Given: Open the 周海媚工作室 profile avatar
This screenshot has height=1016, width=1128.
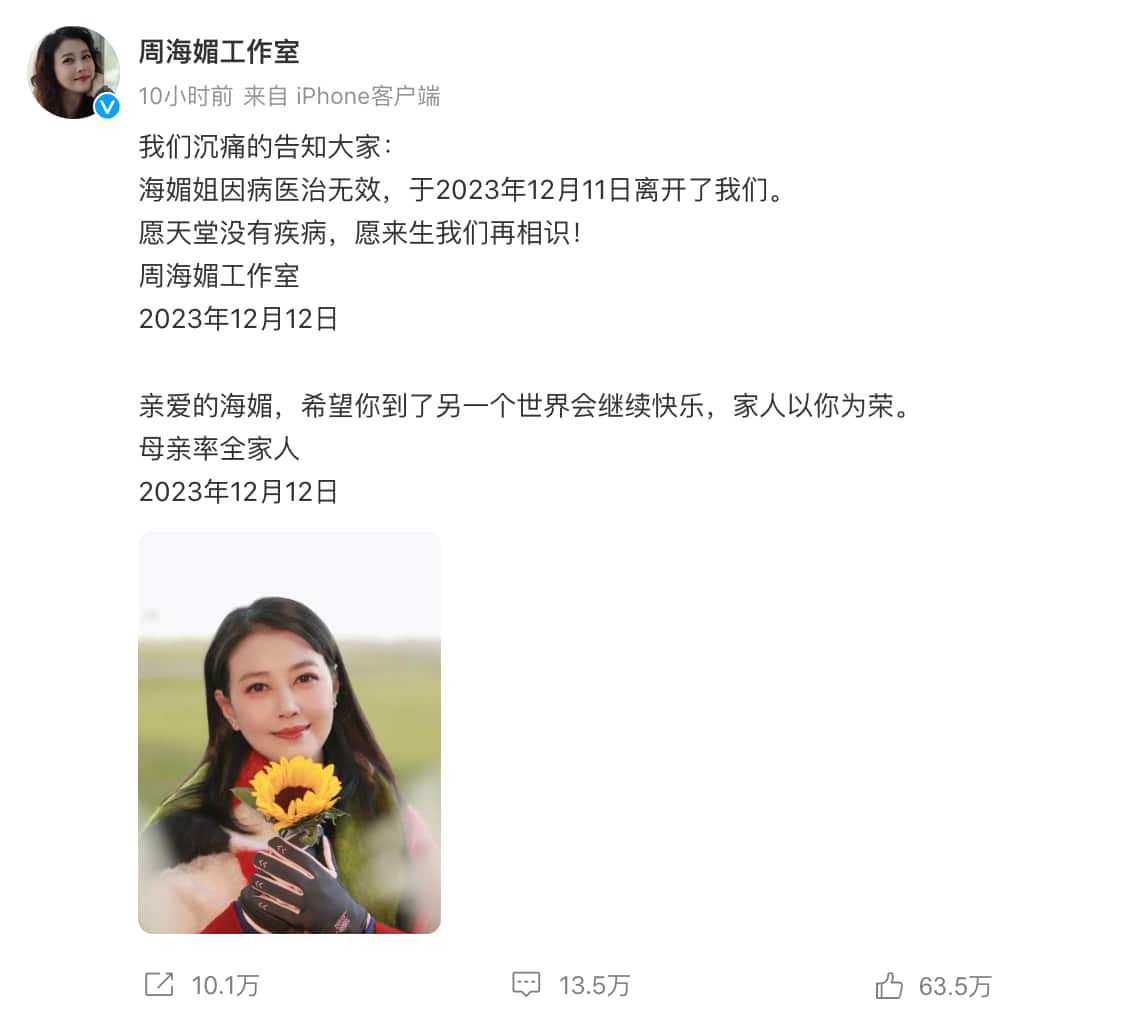Looking at the screenshot, I should click(x=73, y=73).
